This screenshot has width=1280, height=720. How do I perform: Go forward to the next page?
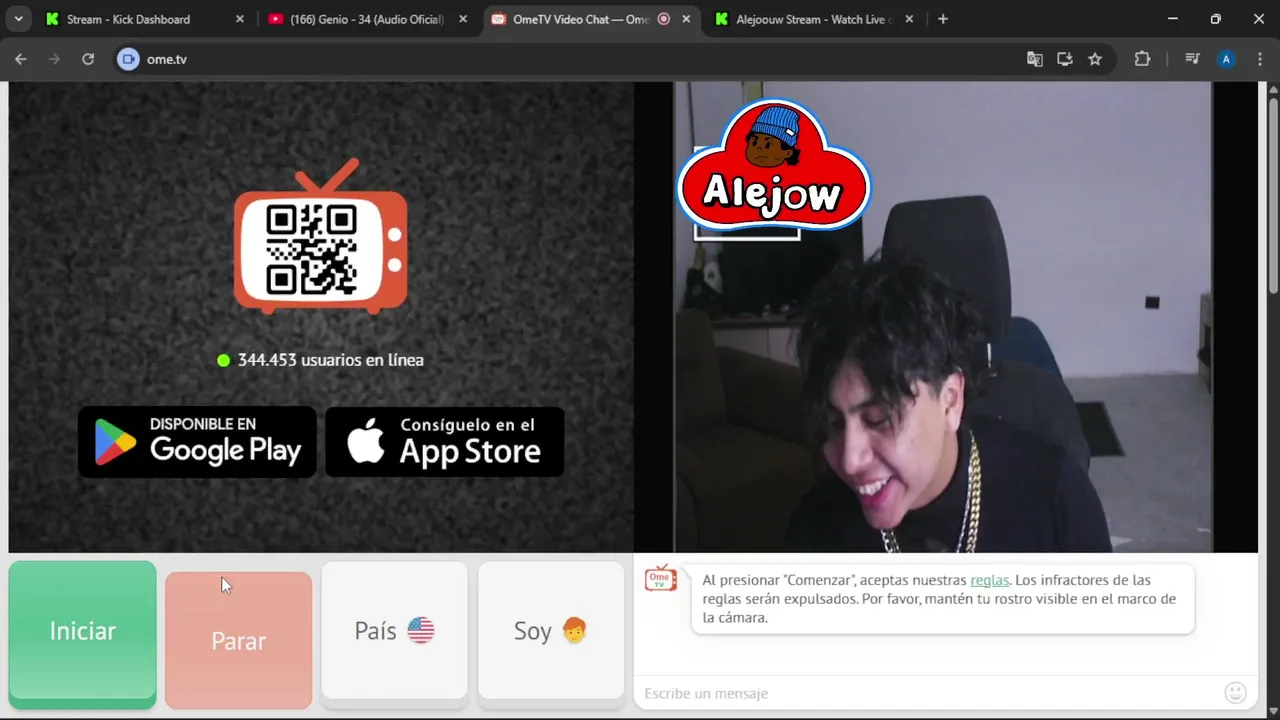coord(54,59)
